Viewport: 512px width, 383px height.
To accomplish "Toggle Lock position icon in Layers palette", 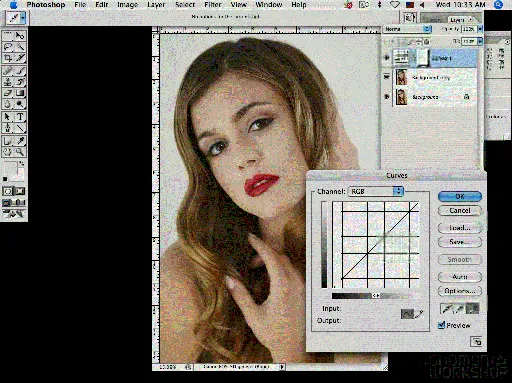I will (418, 42).
